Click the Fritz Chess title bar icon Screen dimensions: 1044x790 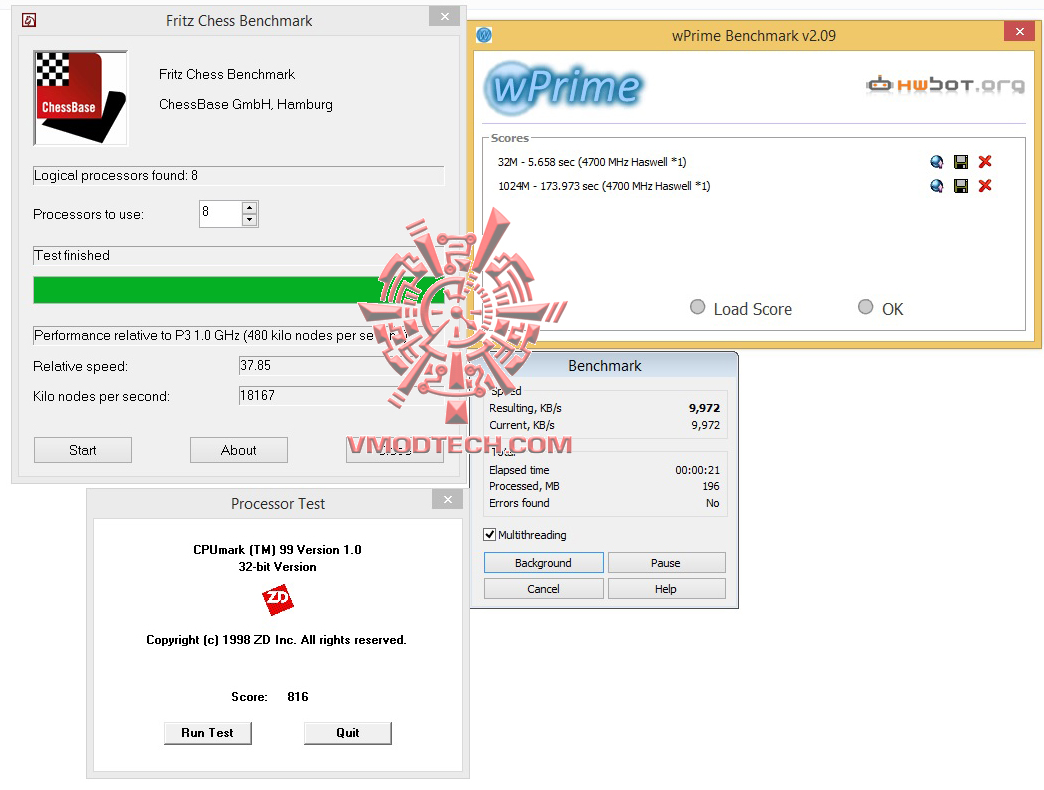(29, 20)
